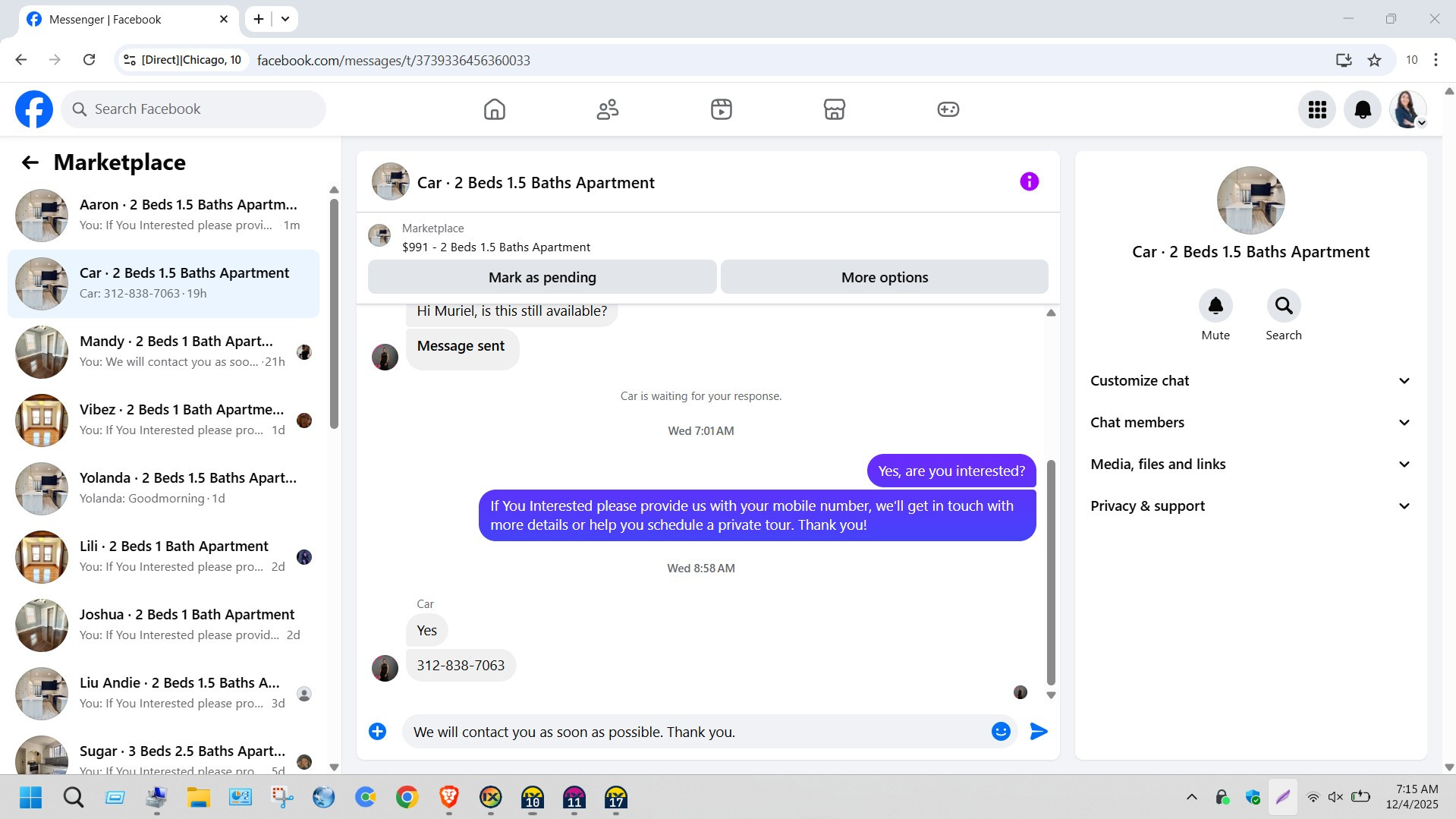Open conversation information purple icon
This screenshot has height=819, width=1456.
tap(1029, 181)
